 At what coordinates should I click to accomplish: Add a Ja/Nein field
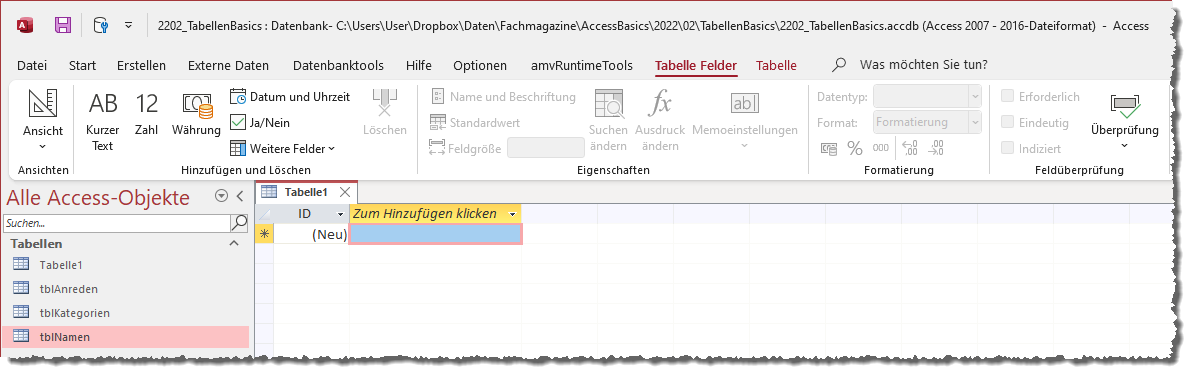point(260,122)
